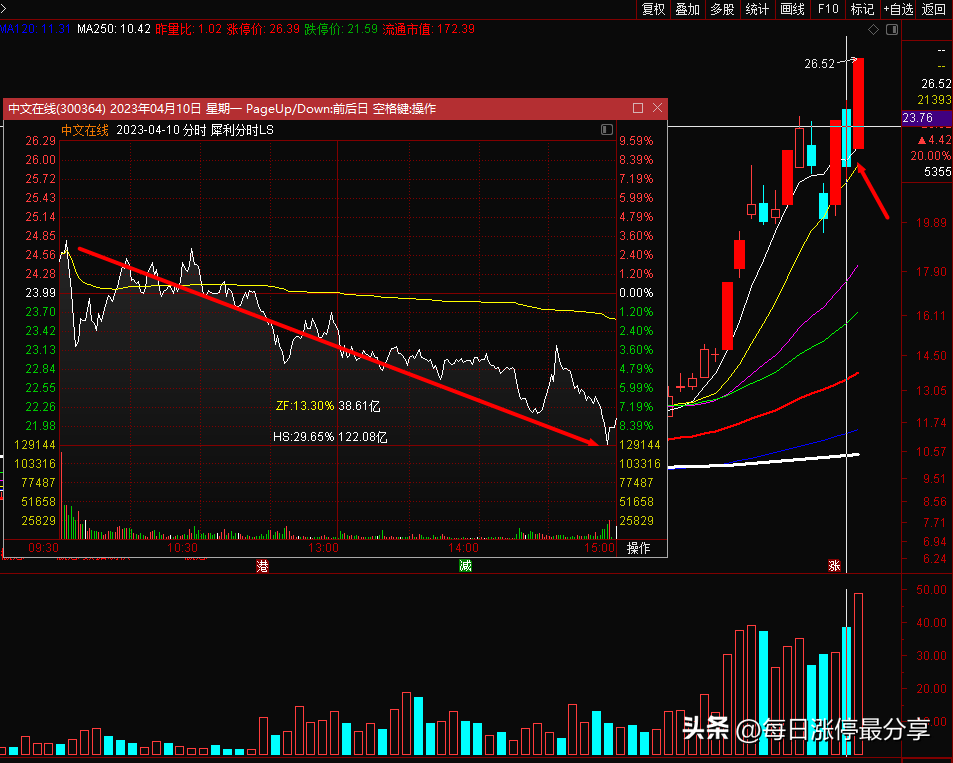953x763 pixels.
Task: Click the 20.00% change value in right panel
Action: click(x=931, y=156)
